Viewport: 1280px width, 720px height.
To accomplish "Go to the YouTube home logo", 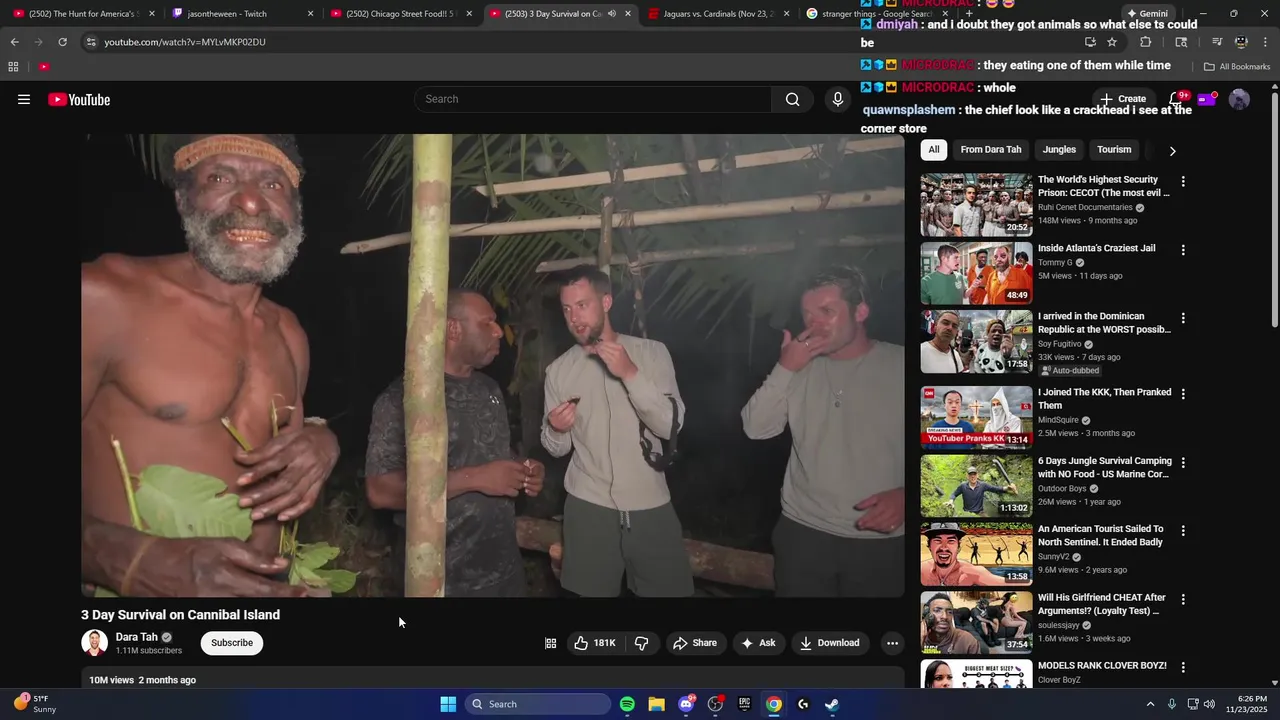I will tap(79, 99).
